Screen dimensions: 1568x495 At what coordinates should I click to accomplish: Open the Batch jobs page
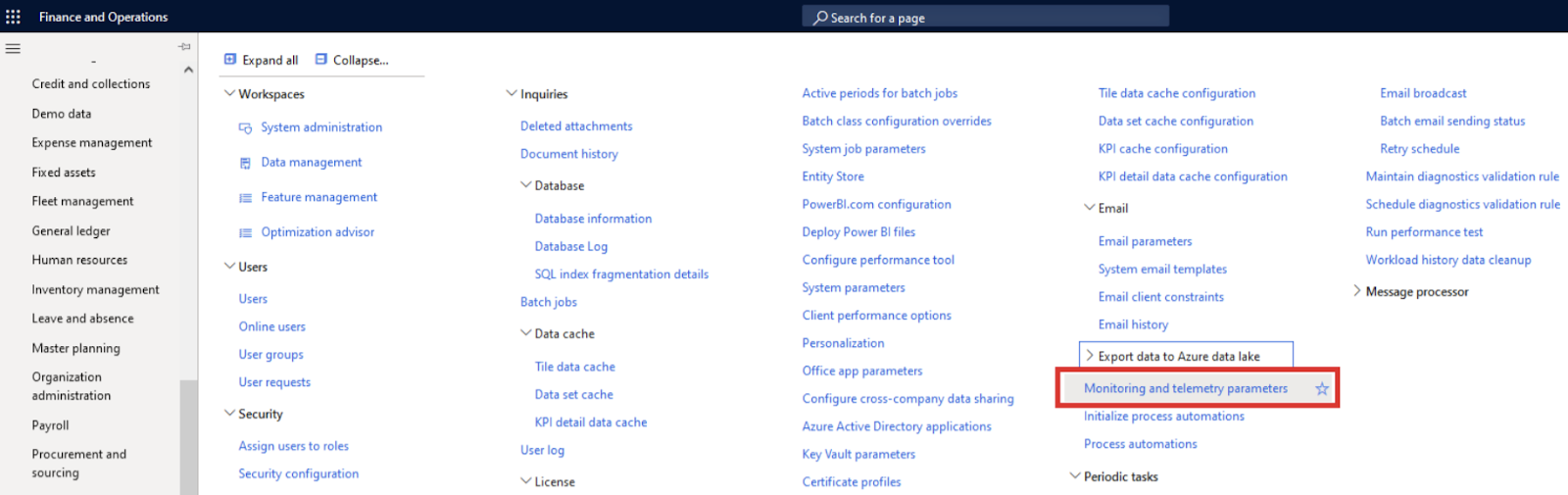(549, 302)
